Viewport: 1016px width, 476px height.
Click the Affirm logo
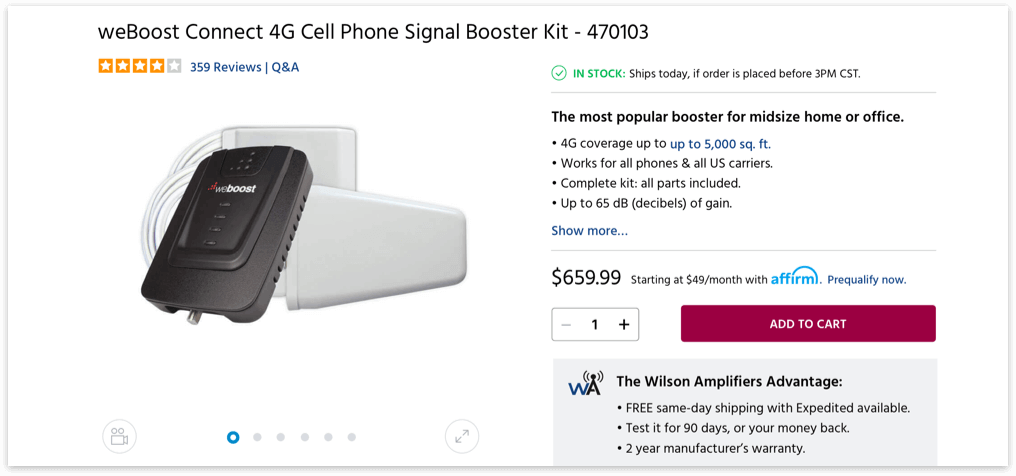pyautogui.click(x=795, y=277)
